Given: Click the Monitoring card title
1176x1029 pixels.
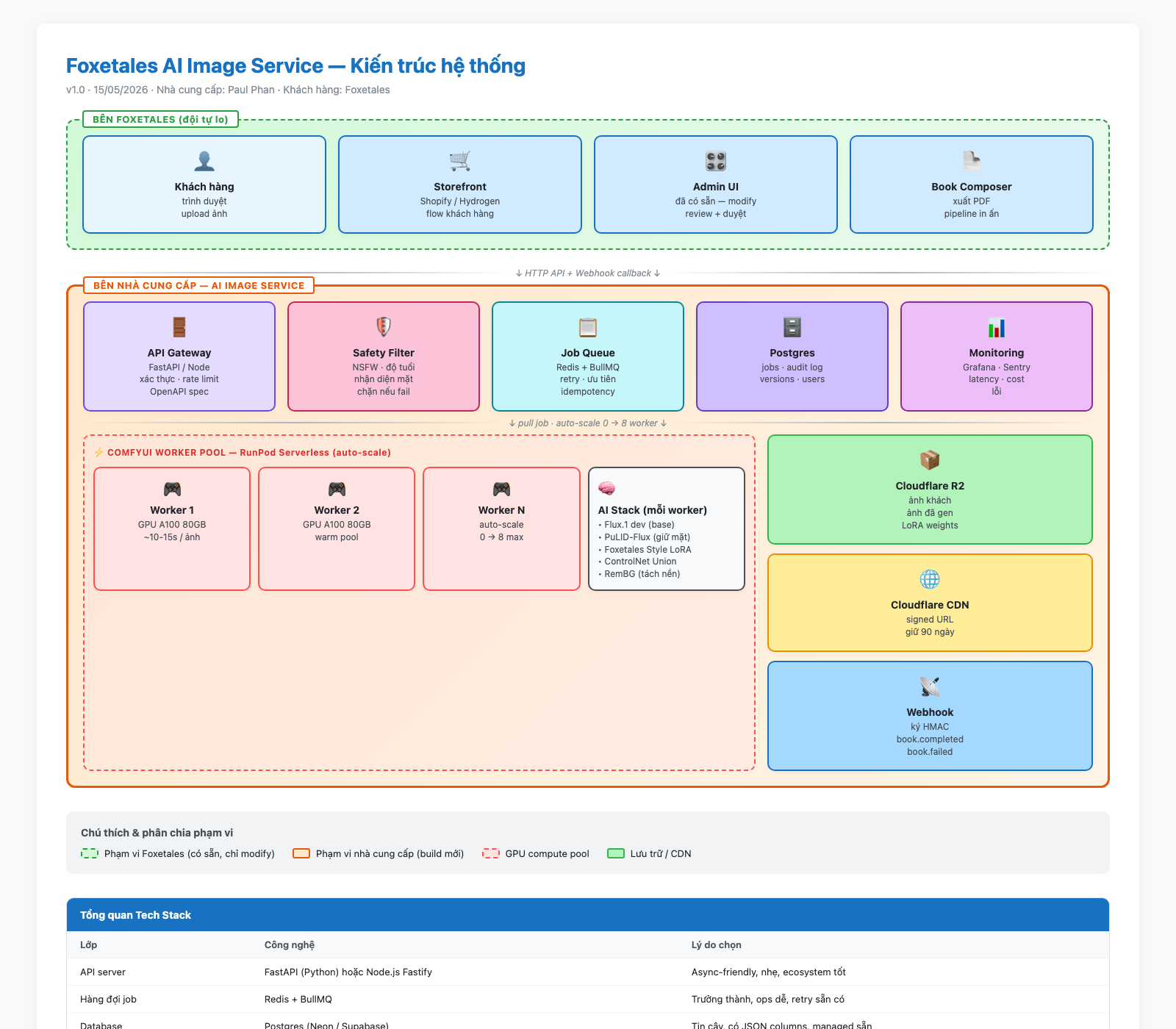Looking at the screenshot, I should (x=997, y=353).
